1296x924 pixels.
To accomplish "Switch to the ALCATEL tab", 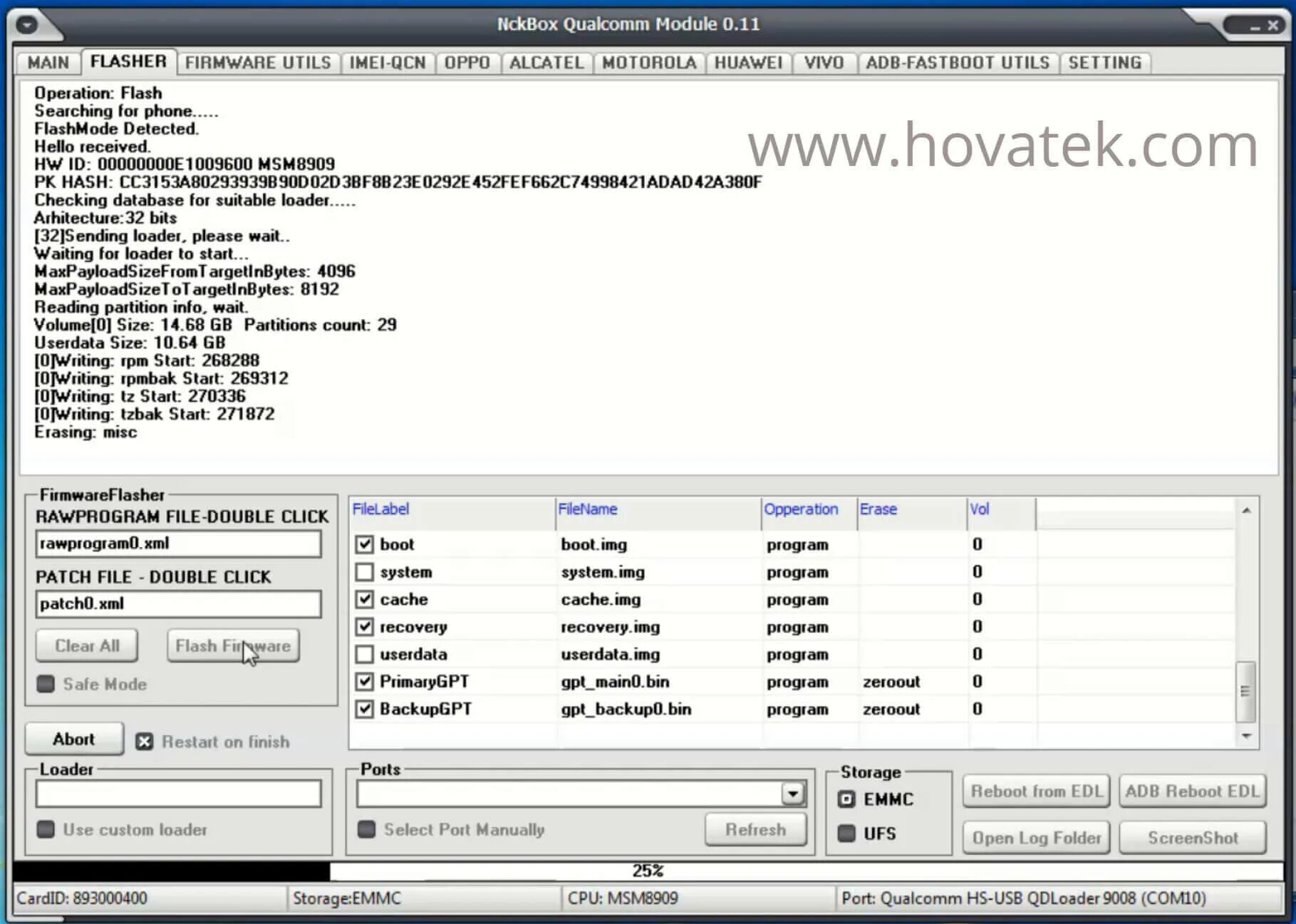I will 546,63.
